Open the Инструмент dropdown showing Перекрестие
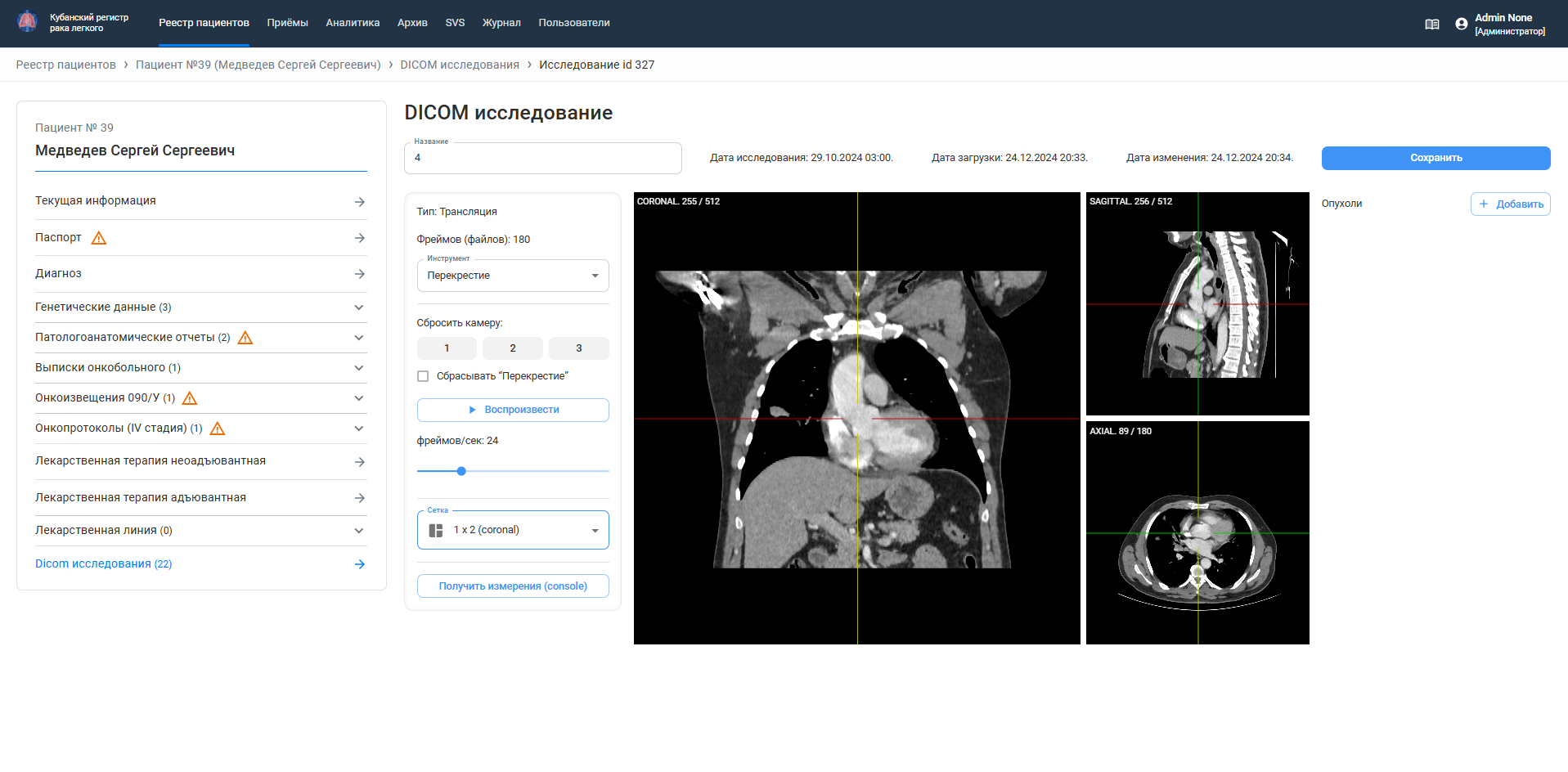Screen dimensions: 1568x772 [x=513, y=276]
